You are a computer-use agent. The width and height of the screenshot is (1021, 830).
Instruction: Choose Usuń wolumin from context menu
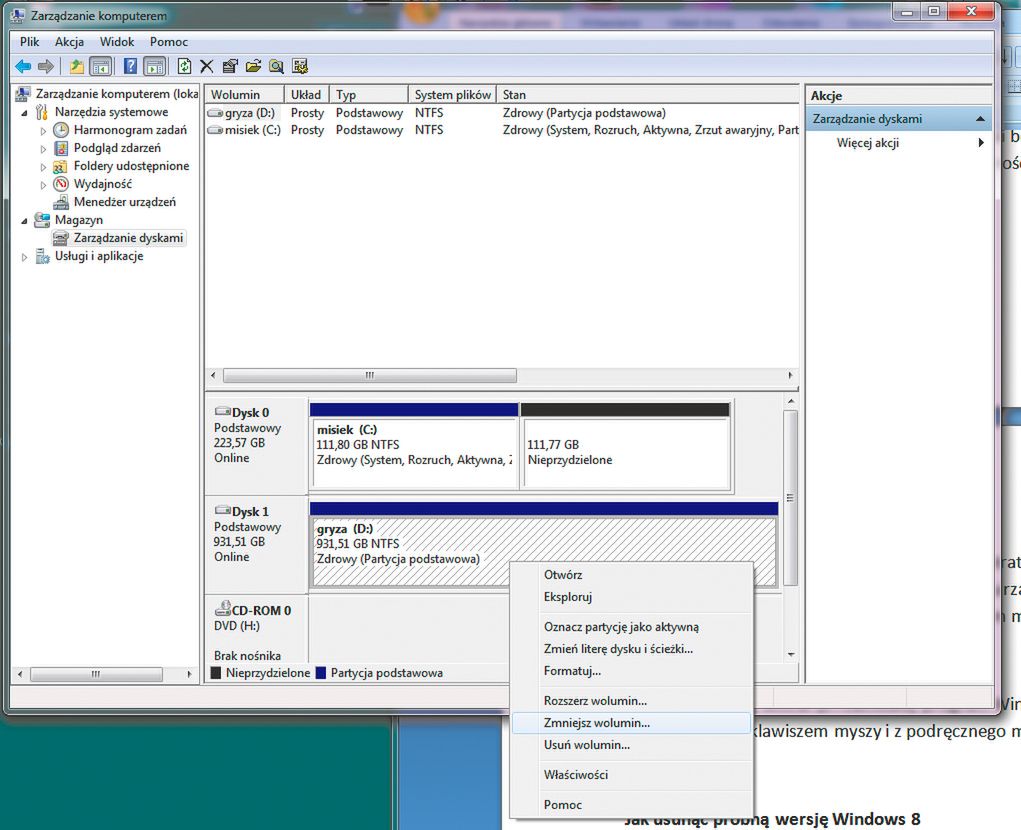coord(632,745)
